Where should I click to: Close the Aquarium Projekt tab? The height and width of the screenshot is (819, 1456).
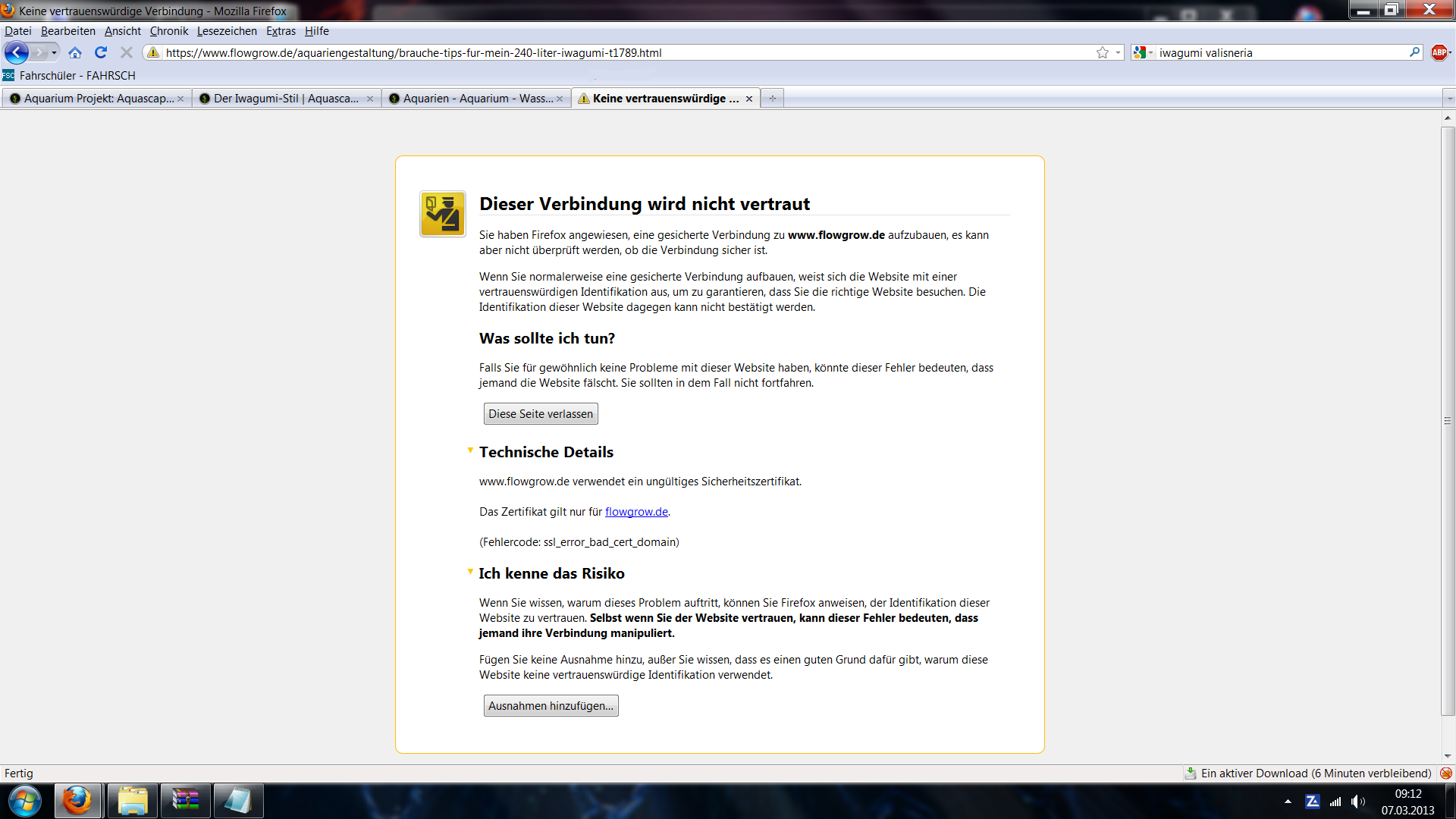(180, 99)
